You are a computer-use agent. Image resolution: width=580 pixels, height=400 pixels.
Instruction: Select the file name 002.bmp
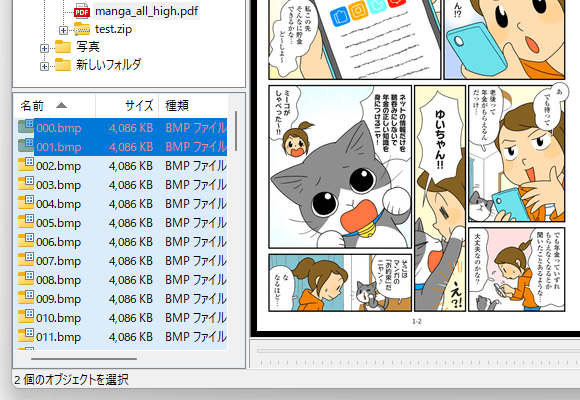pyautogui.click(x=58, y=166)
